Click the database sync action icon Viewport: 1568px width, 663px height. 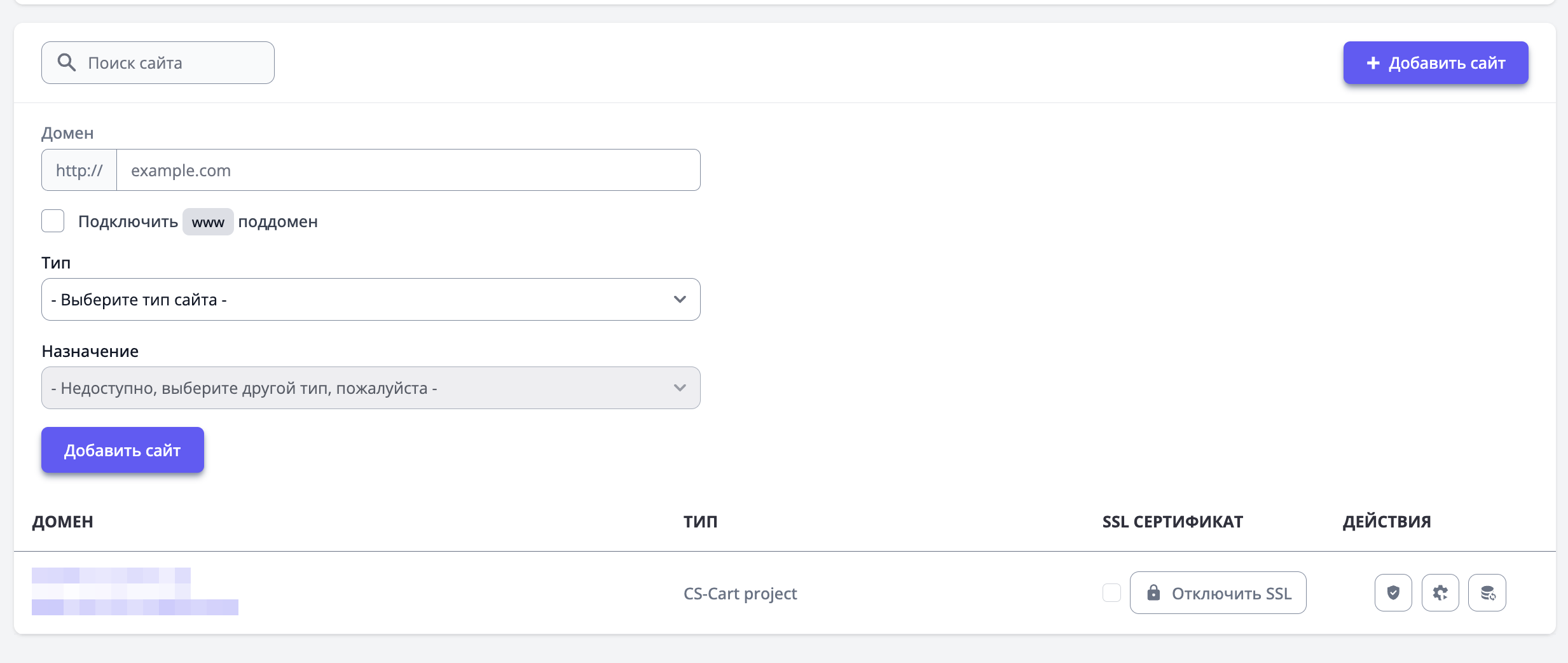click(1487, 593)
